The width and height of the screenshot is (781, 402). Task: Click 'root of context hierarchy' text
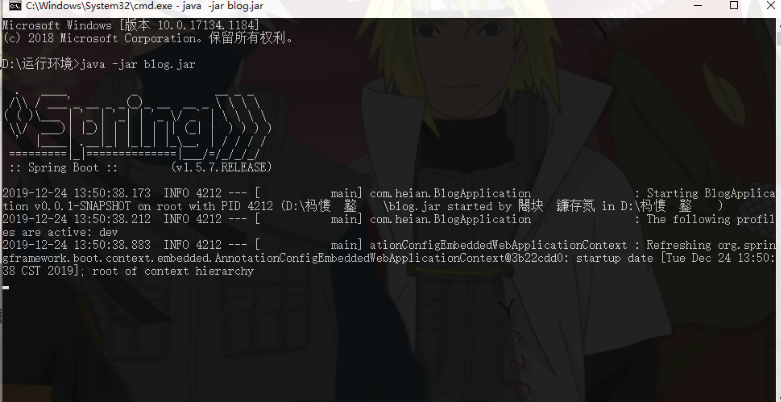[173, 271]
